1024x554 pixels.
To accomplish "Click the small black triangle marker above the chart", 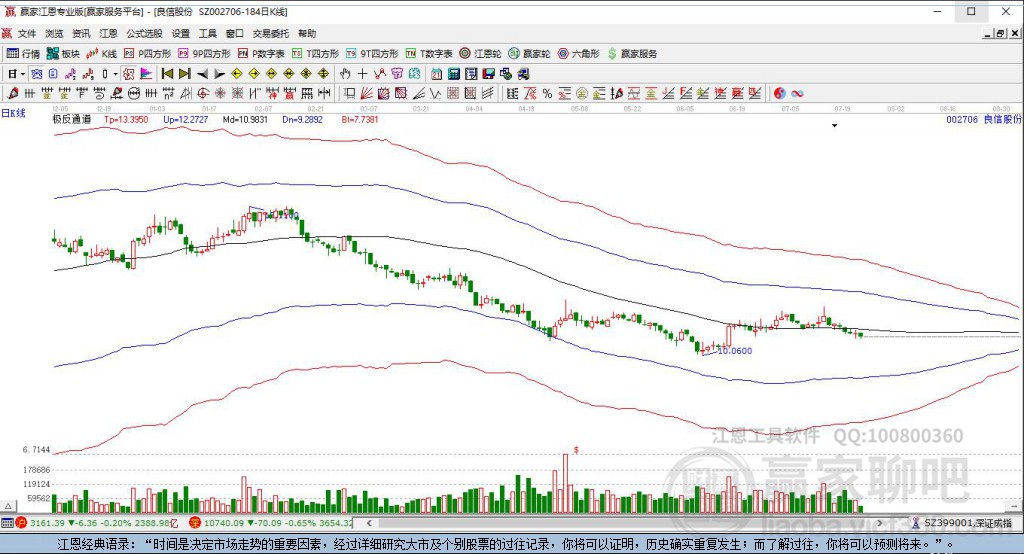I will 835,125.
